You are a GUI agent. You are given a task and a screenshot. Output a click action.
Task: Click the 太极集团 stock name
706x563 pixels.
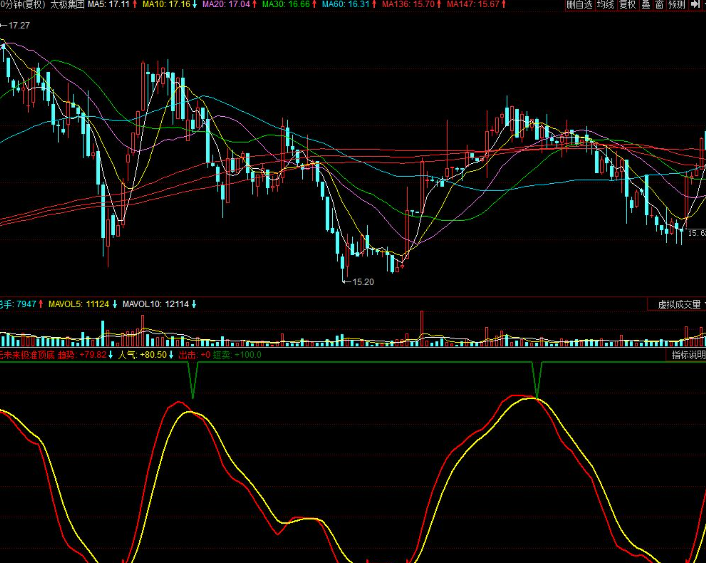coord(67,5)
